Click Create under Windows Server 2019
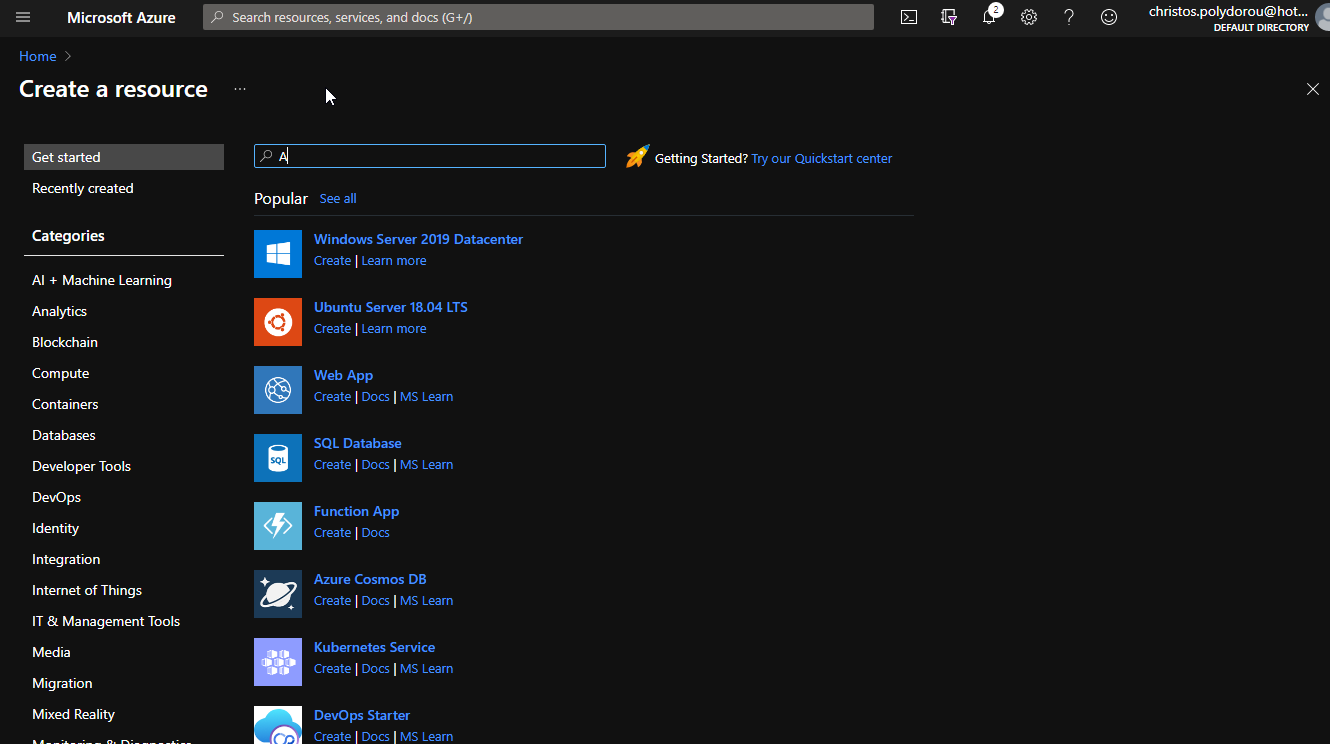This screenshot has width=1330, height=744. 332,261
